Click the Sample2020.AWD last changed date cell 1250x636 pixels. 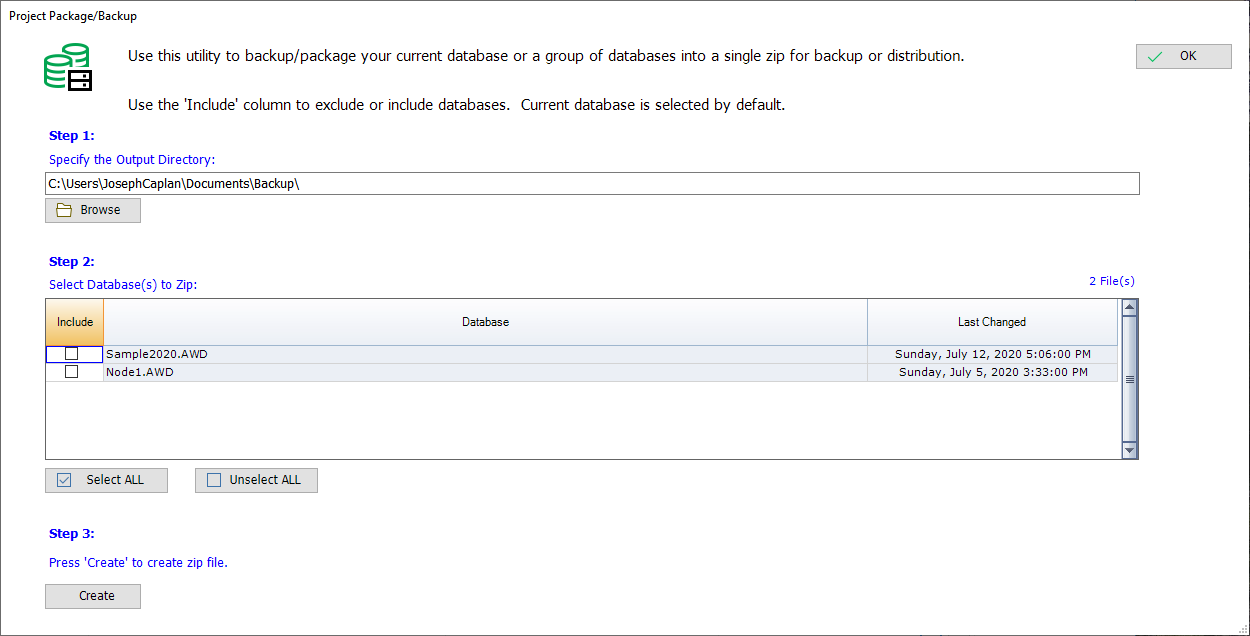pos(991,354)
